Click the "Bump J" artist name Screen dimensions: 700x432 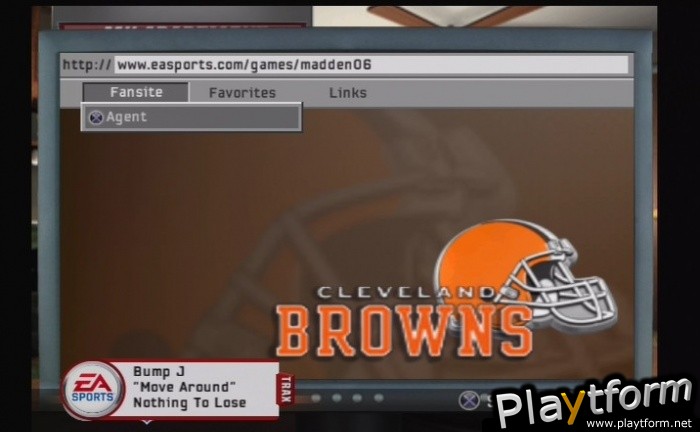(x=159, y=371)
